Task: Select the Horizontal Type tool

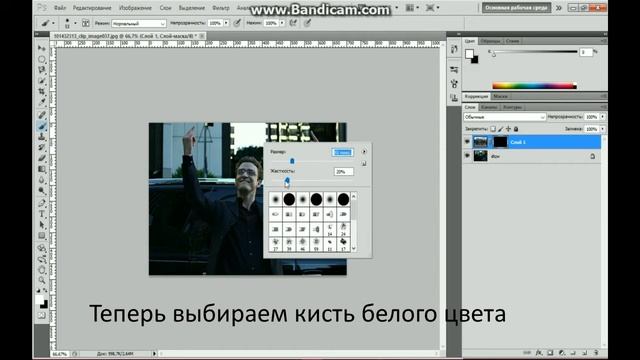Action: pos(42,214)
